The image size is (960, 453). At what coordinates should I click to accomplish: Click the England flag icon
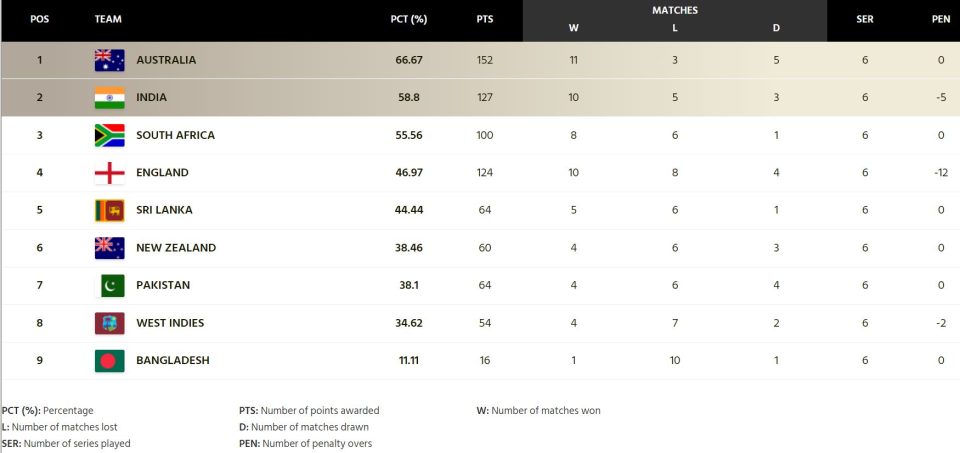click(x=110, y=173)
